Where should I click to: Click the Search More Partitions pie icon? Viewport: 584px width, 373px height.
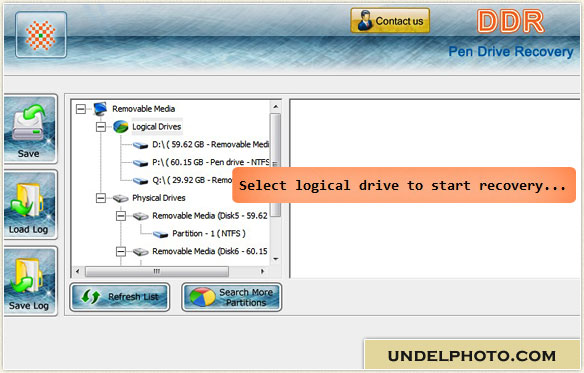click(x=202, y=297)
